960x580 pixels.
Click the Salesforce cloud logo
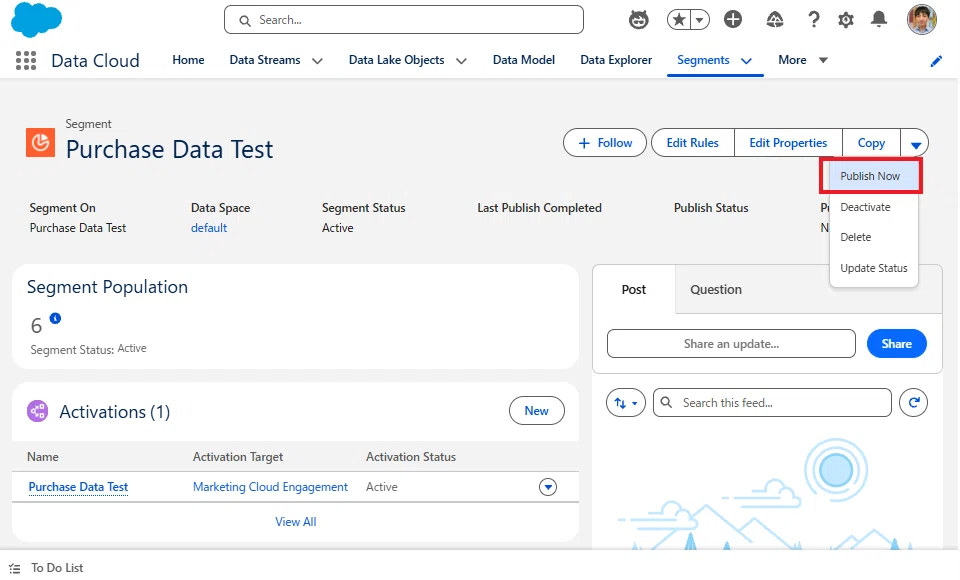36,20
